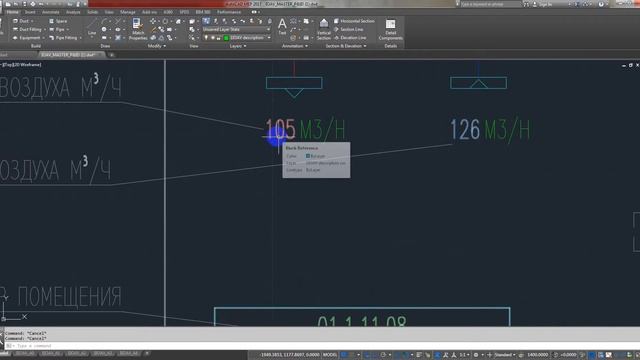Open the Standard display configuration dropdown

[504, 355]
